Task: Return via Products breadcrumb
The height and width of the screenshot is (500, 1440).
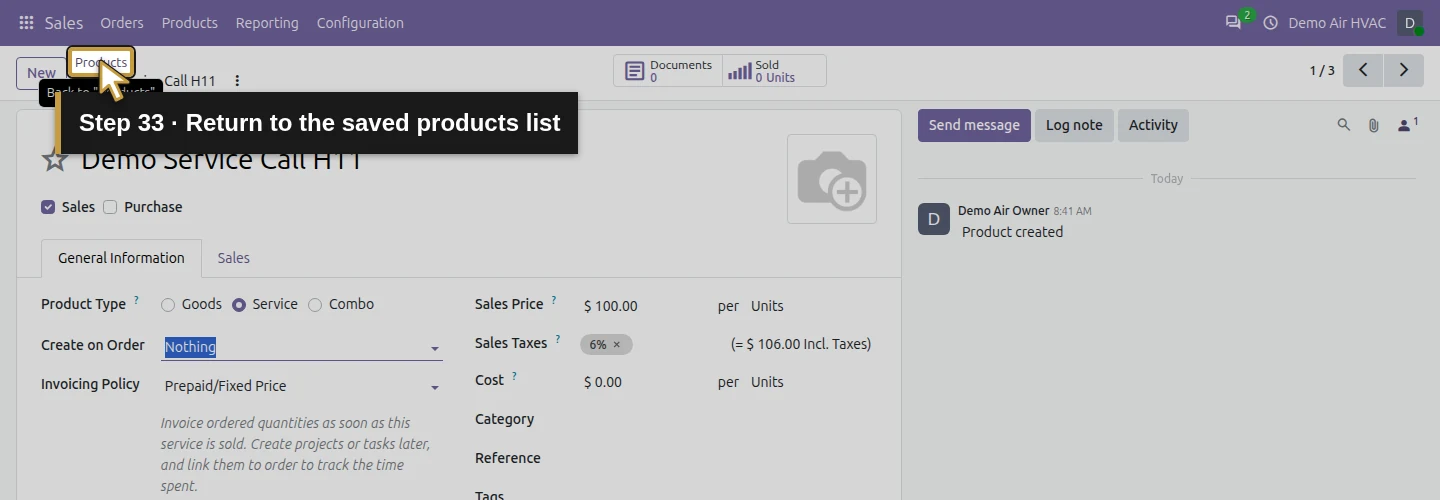Action: (x=101, y=62)
